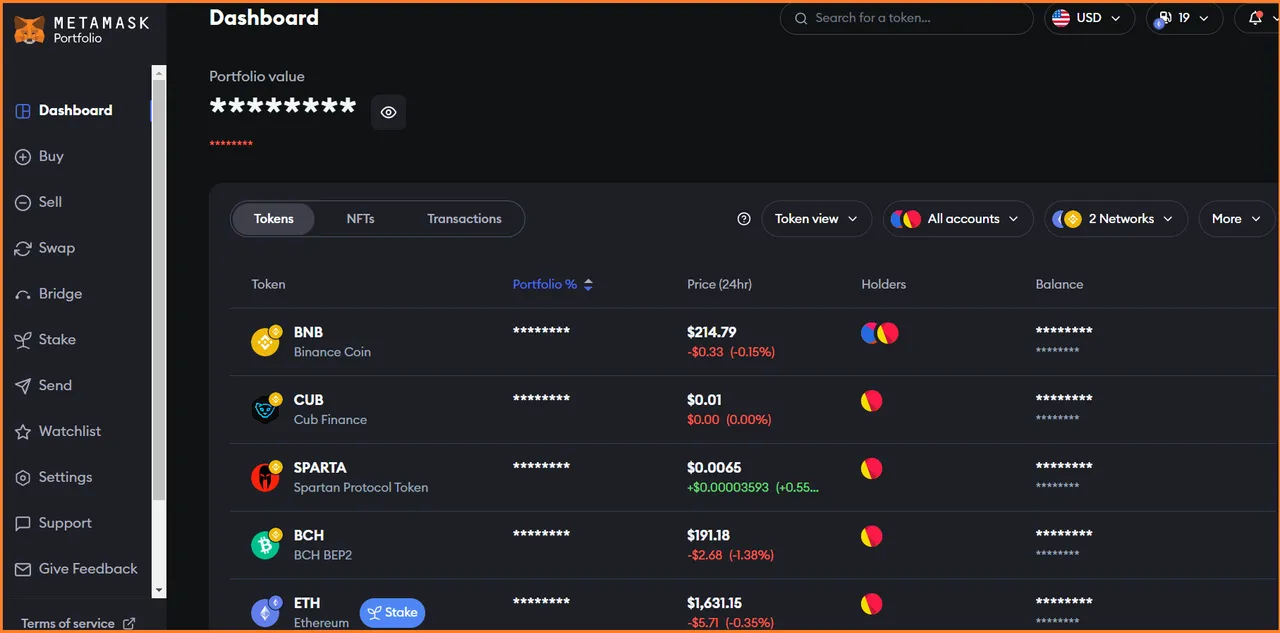Switch to the NFTs tab

click(360, 219)
